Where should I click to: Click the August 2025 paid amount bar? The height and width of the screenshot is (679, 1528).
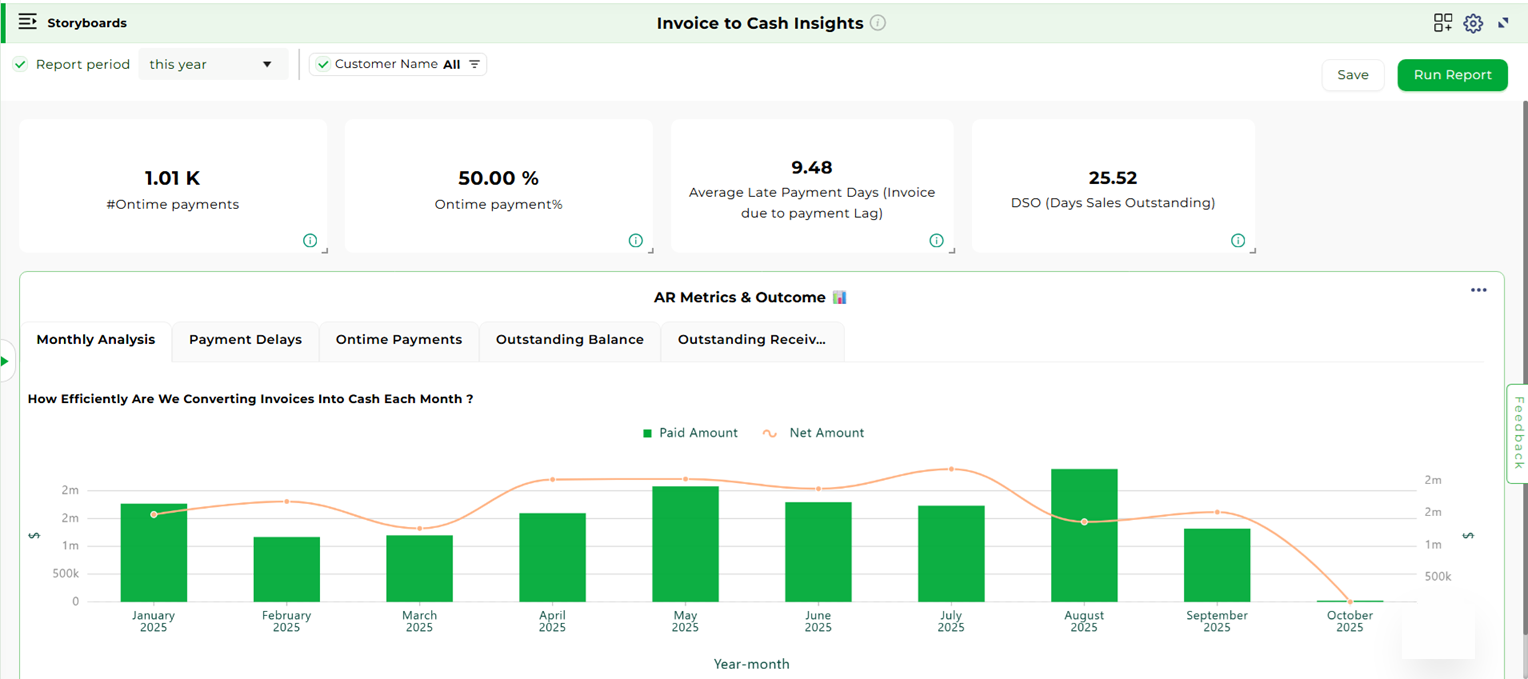[1084, 535]
